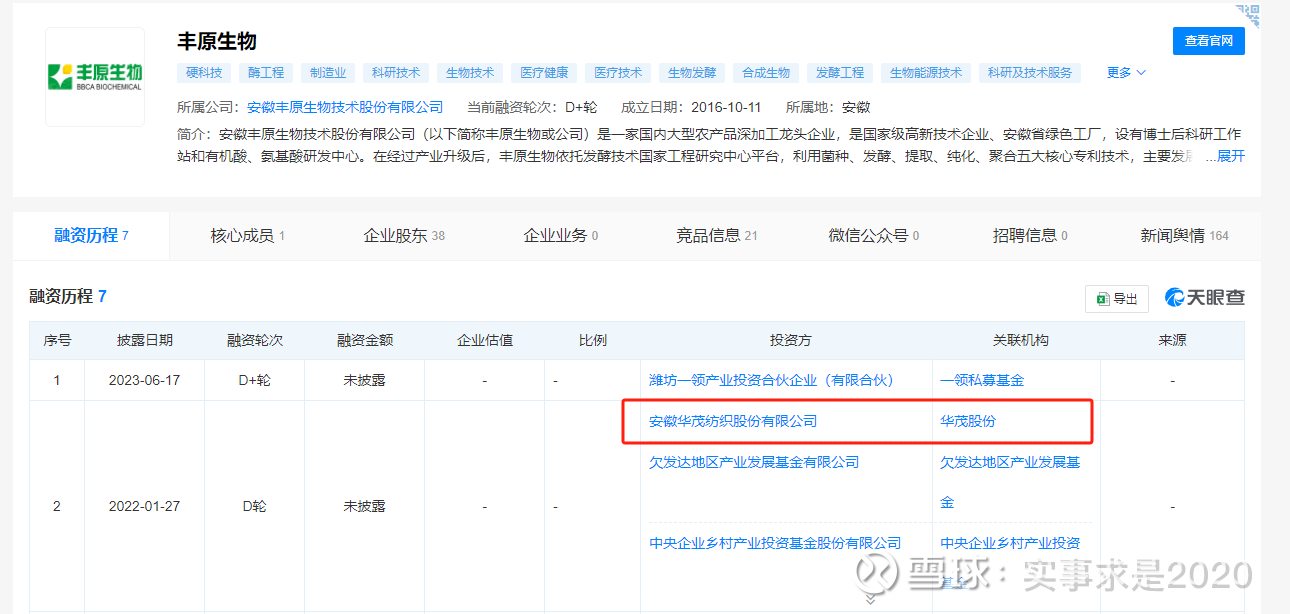Click the 企业估值 column header
Viewport: 1290px width, 614px height.
coord(485,340)
